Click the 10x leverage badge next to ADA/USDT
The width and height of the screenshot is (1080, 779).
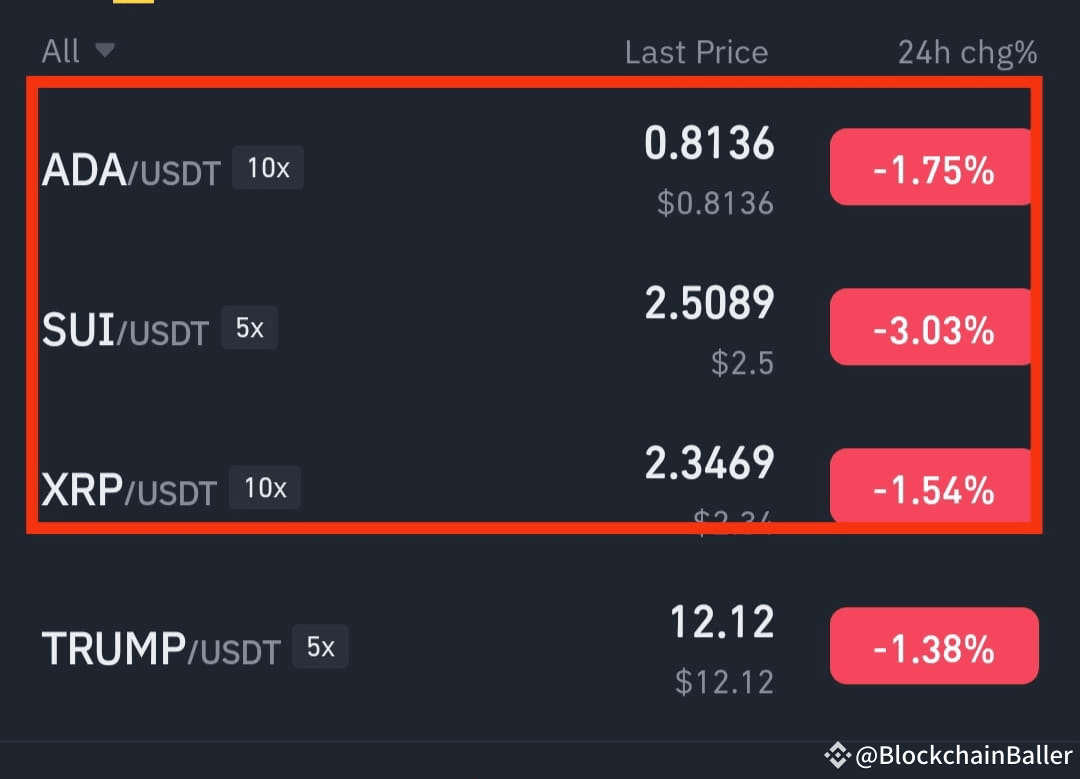click(x=267, y=167)
